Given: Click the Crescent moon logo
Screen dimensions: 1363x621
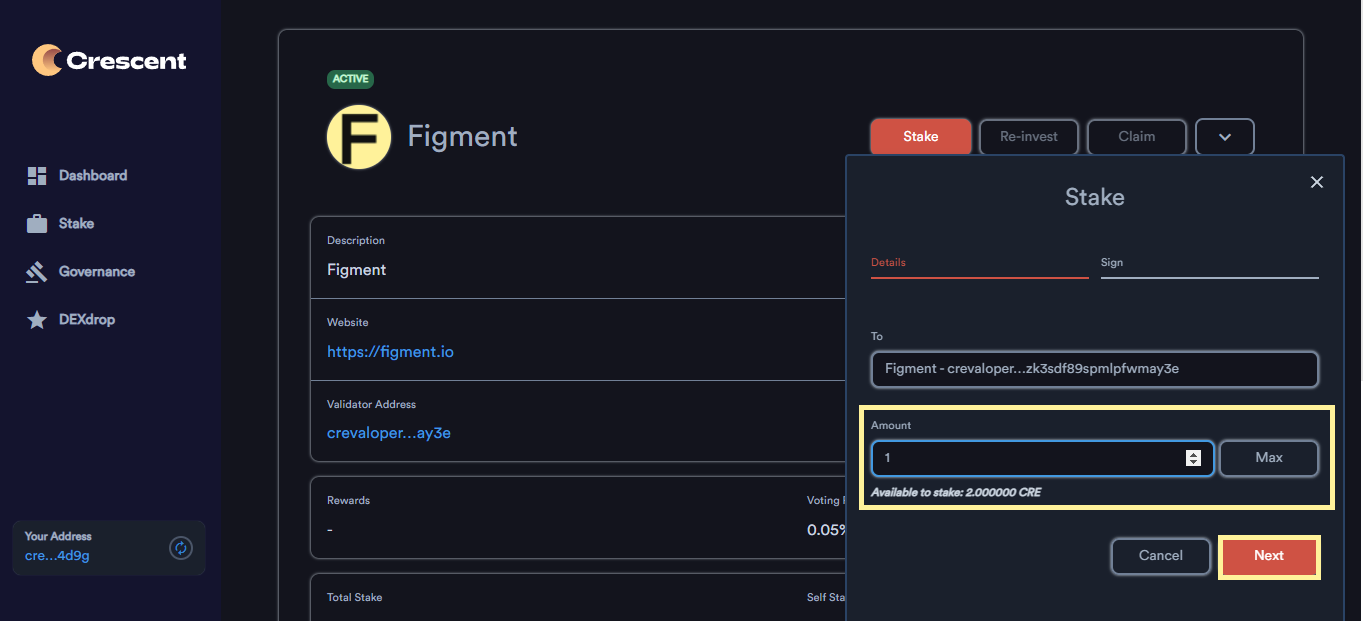Looking at the screenshot, I should point(47,60).
